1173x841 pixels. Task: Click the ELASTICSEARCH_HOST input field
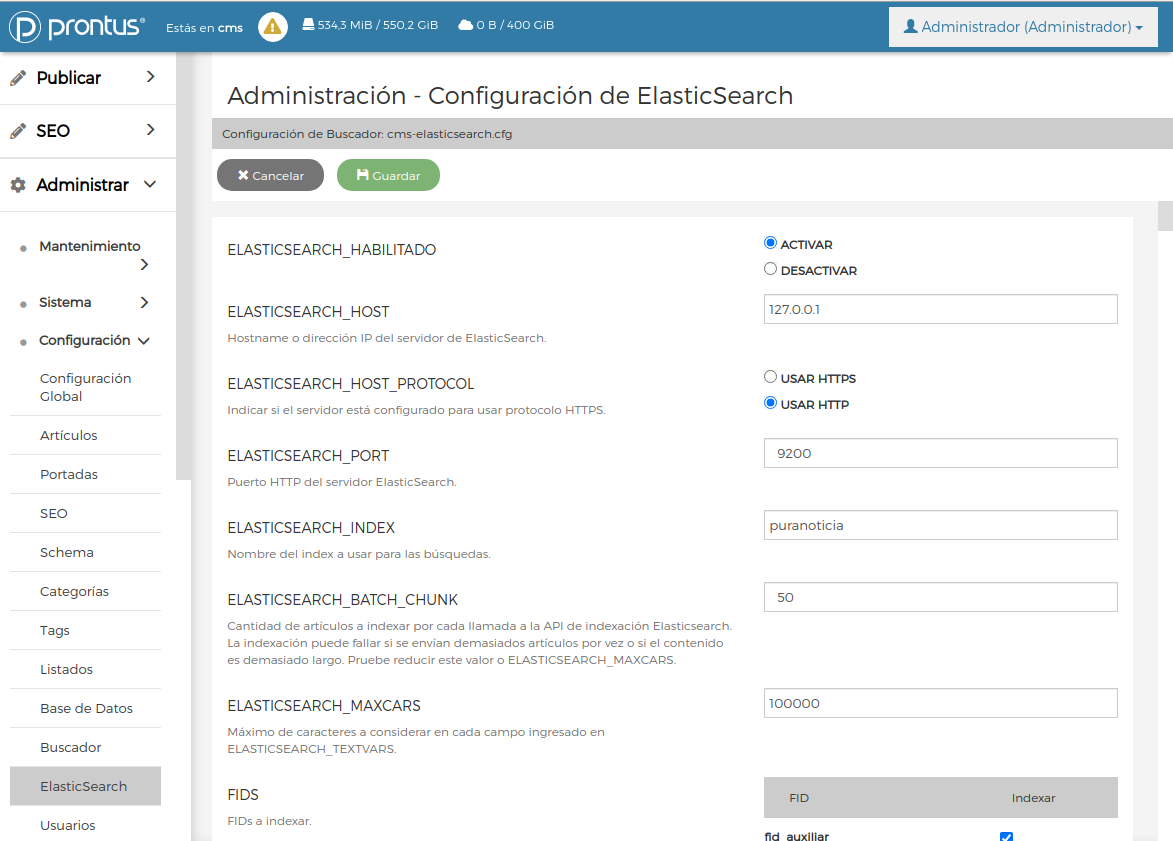[x=940, y=309]
